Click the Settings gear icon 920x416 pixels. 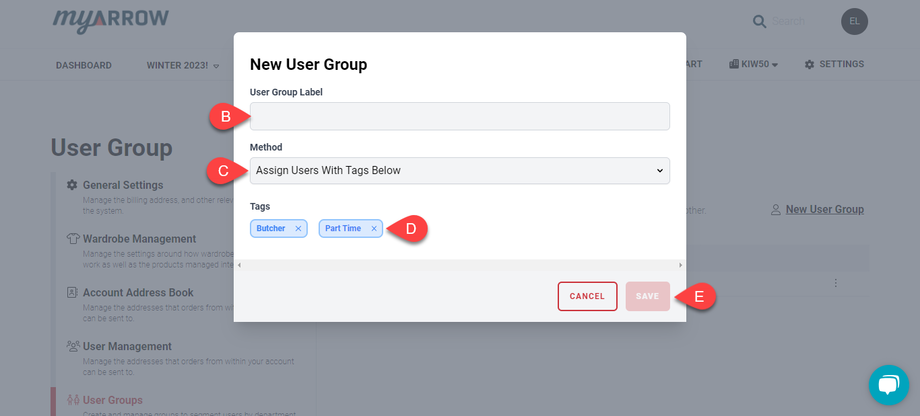click(809, 65)
